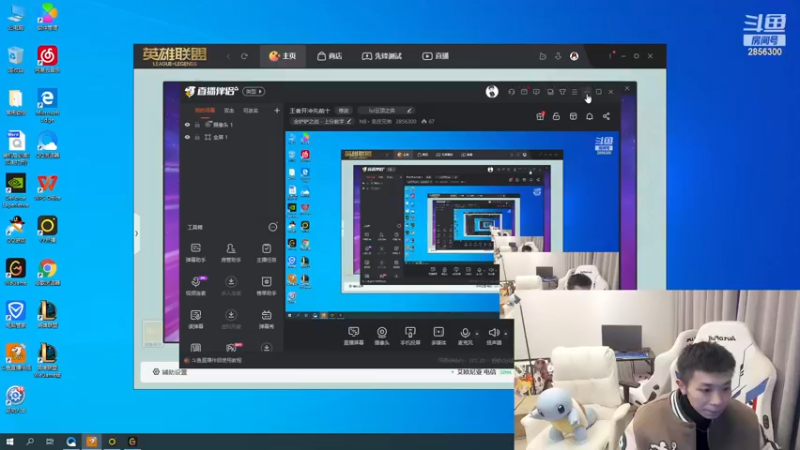The height and width of the screenshot is (450, 800).
Task: Add a multimedia source (多媒体)
Action: coord(439,336)
